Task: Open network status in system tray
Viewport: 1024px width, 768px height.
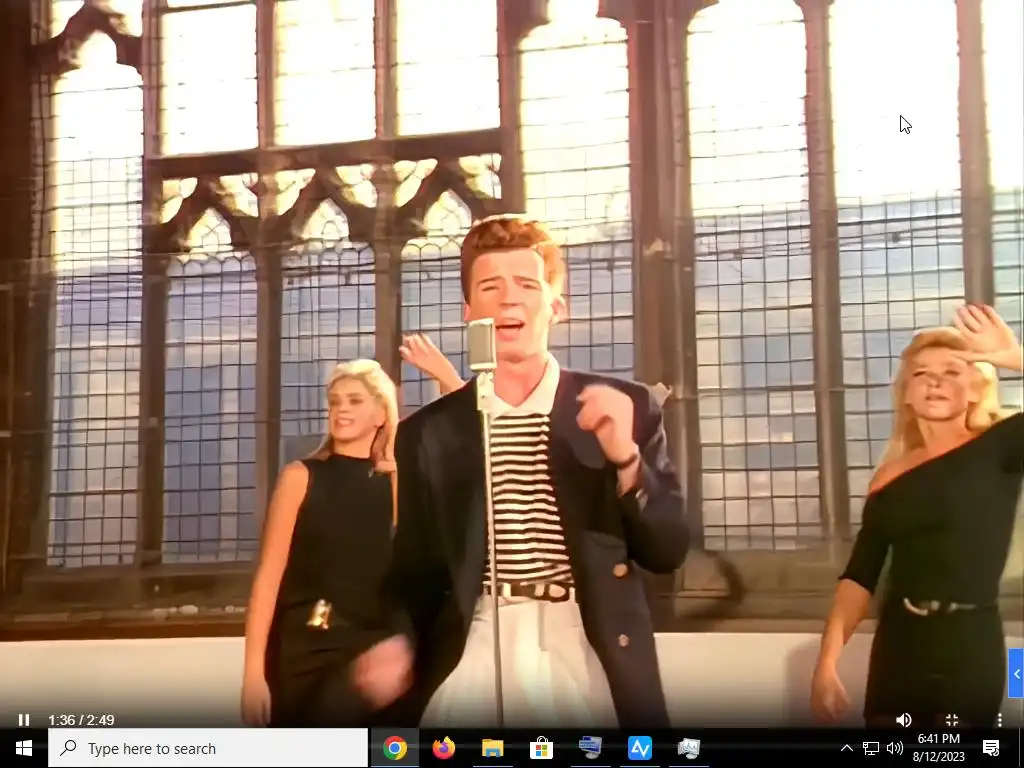Action: [x=871, y=748]
